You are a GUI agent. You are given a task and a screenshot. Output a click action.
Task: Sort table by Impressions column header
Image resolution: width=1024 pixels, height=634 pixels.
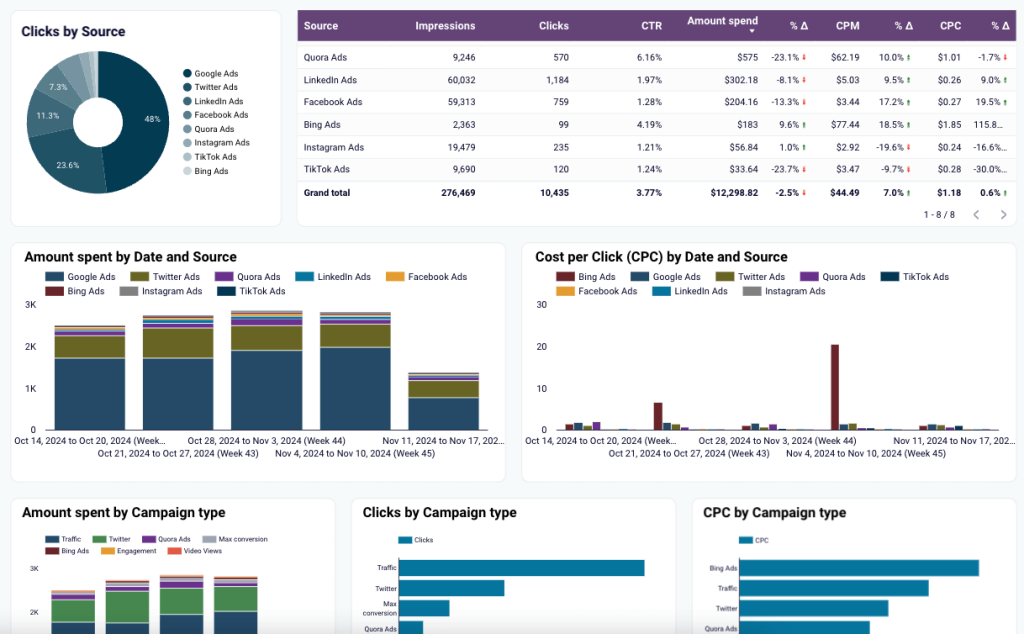[x=445, y=26]
